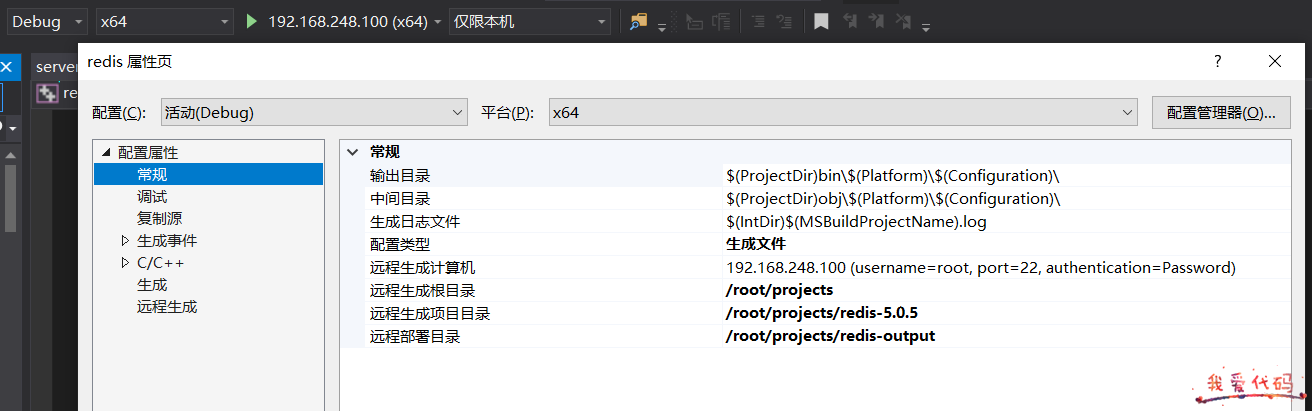The image size is (1312, 411).
Task: Click the /root/projects/redis-output value
Action: (x=830, y=336)
